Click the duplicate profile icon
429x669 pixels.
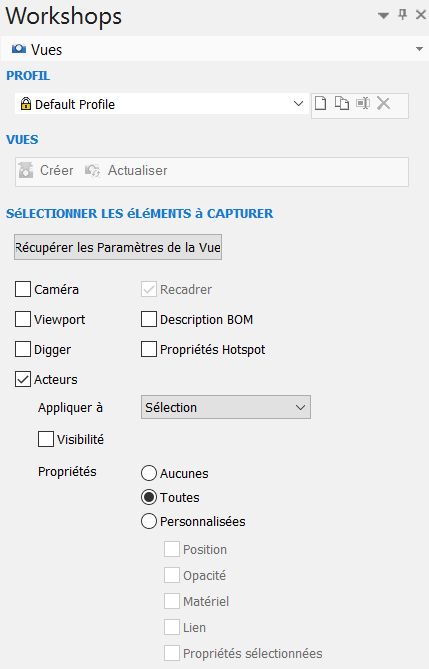tap(341, 104)
